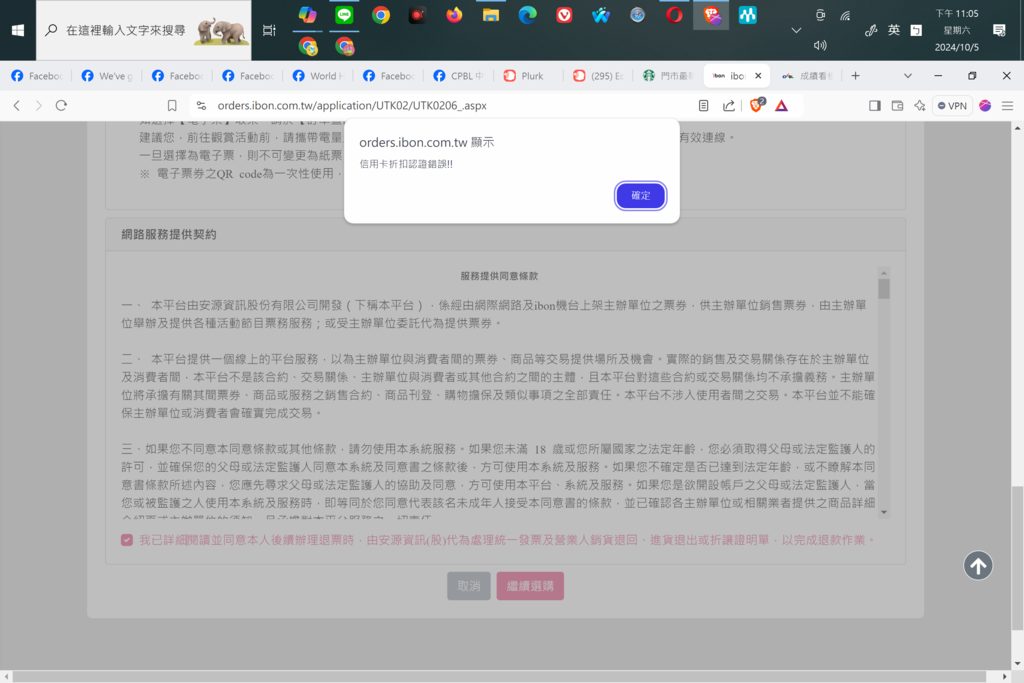Click the address bar URL
Image resolution: width=1024 pixels, height=683 pixels.
pos(352,105)
